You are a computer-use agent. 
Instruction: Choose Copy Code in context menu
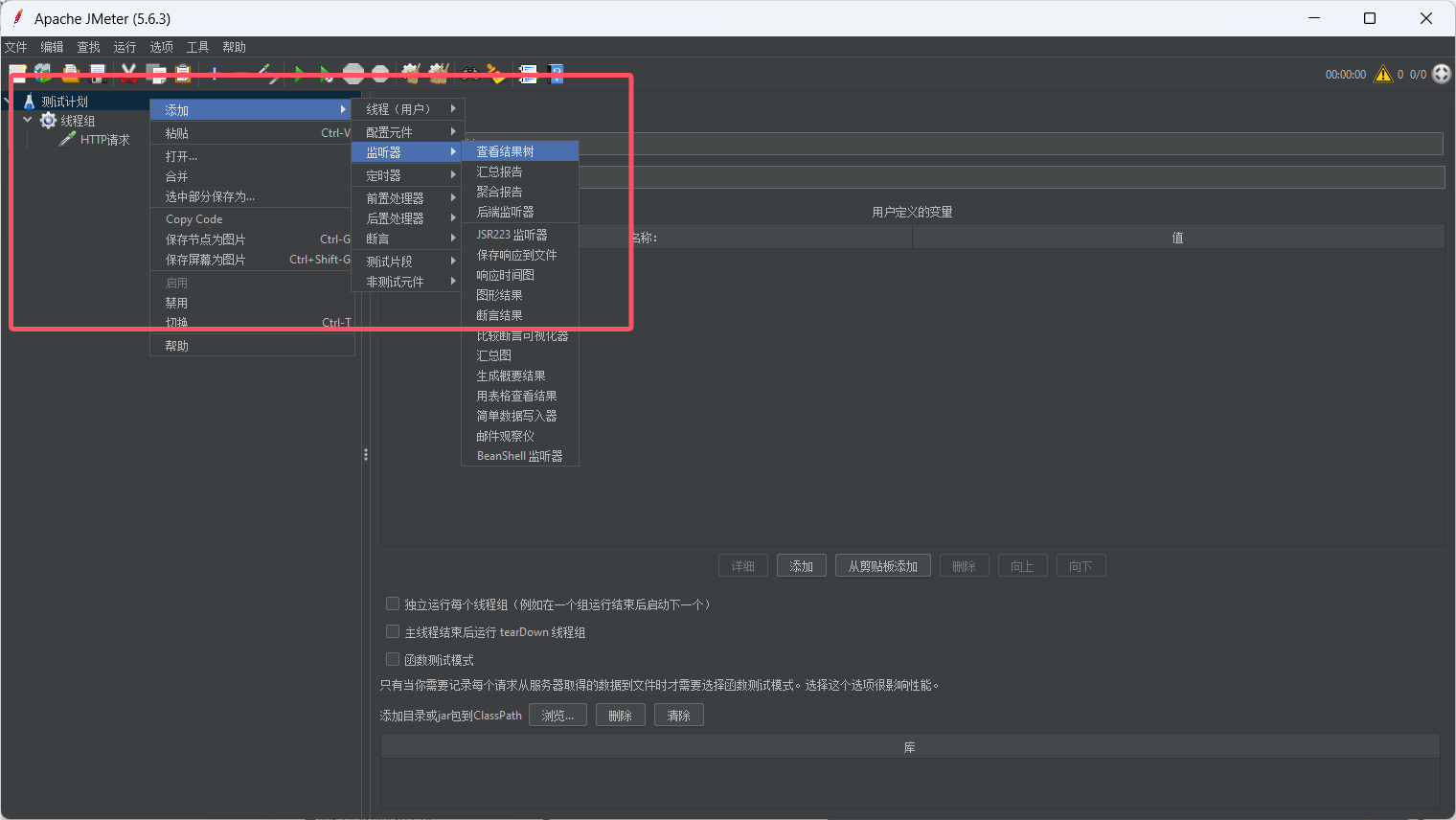253,219
